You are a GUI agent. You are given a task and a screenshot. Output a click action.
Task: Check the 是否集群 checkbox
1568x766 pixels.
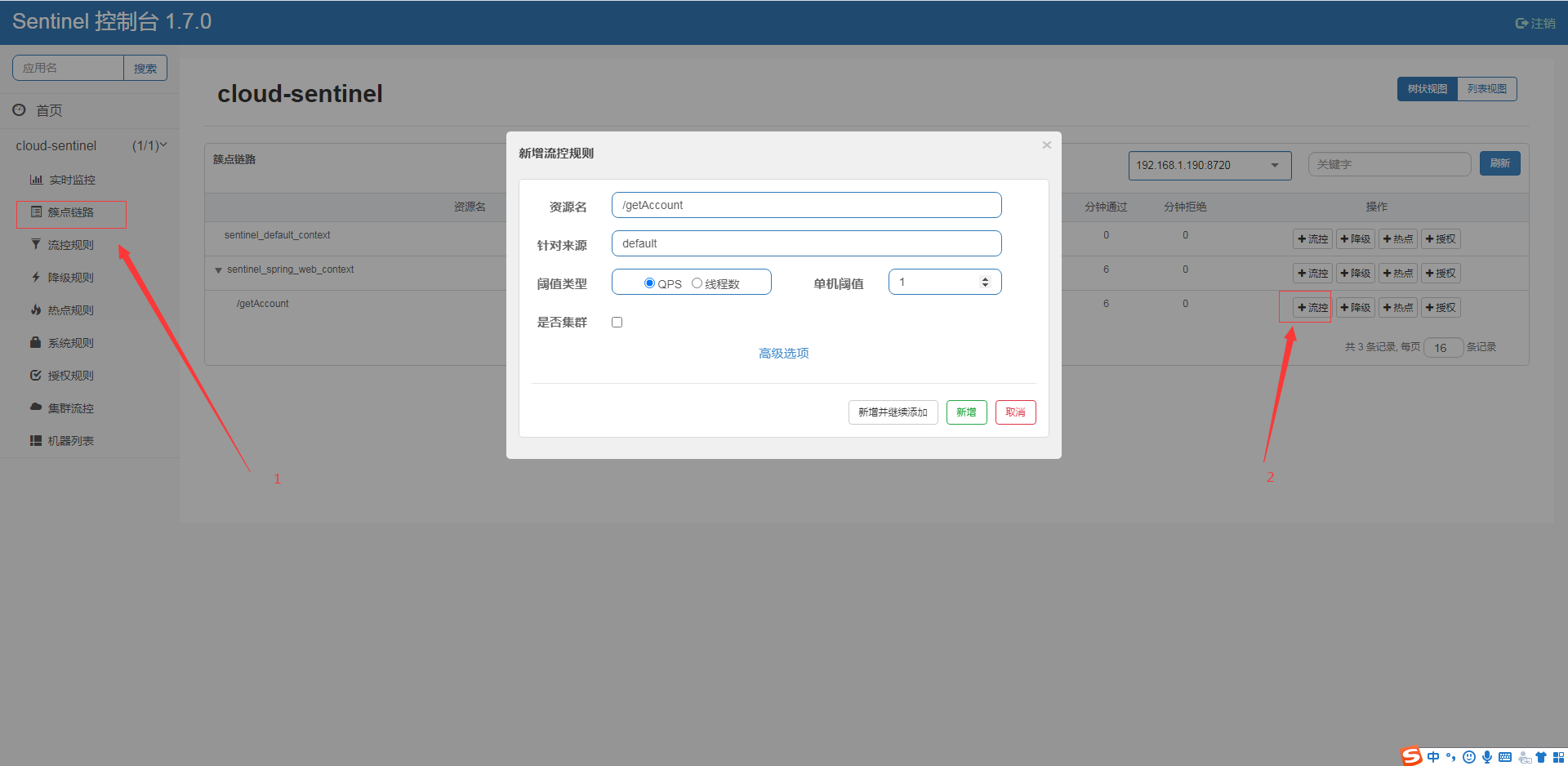(617, 323)
